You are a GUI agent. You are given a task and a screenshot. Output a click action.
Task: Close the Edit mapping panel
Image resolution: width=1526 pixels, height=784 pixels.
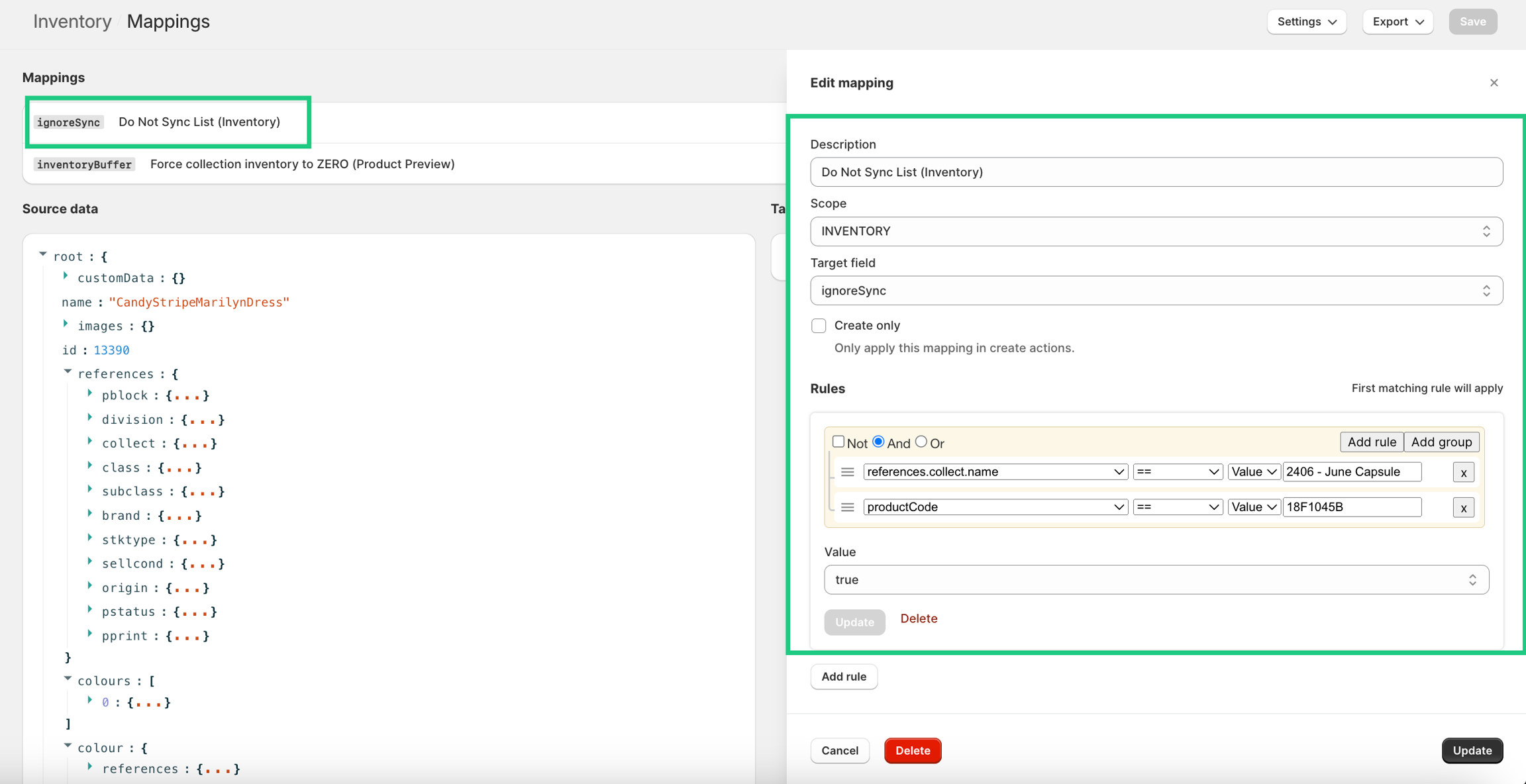(1494, 83)
